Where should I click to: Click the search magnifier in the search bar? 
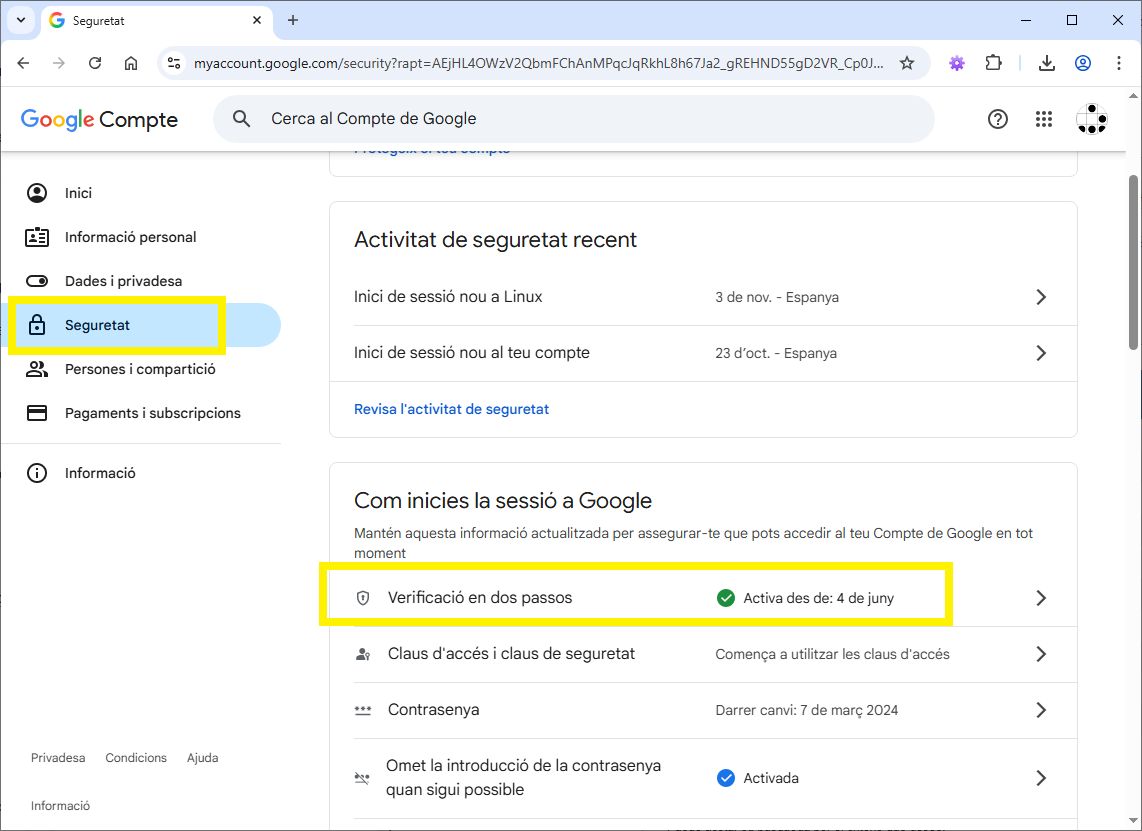(241, 118)
